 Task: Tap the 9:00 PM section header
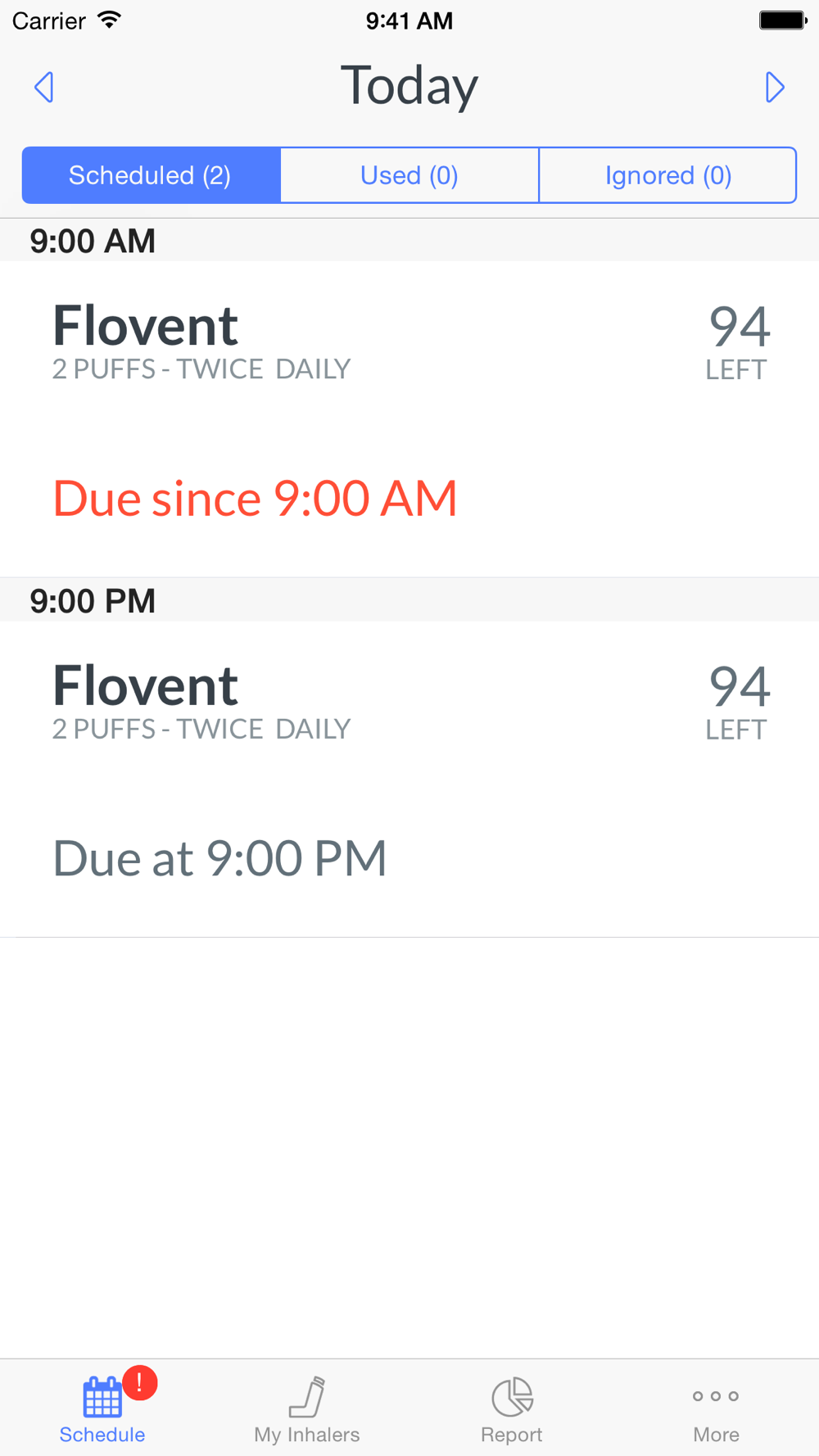[x=93, y=600]
